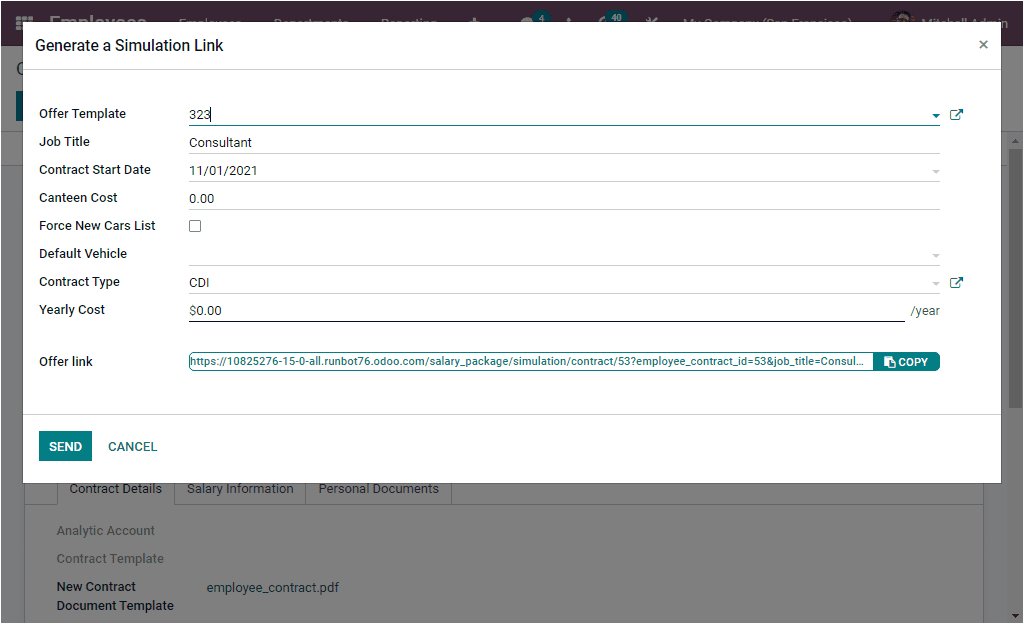This screenshot has width=1024, height=624.
Task: Open developer tools with the wrench icon
Action: pyautogui.click(x=651, y=20)
